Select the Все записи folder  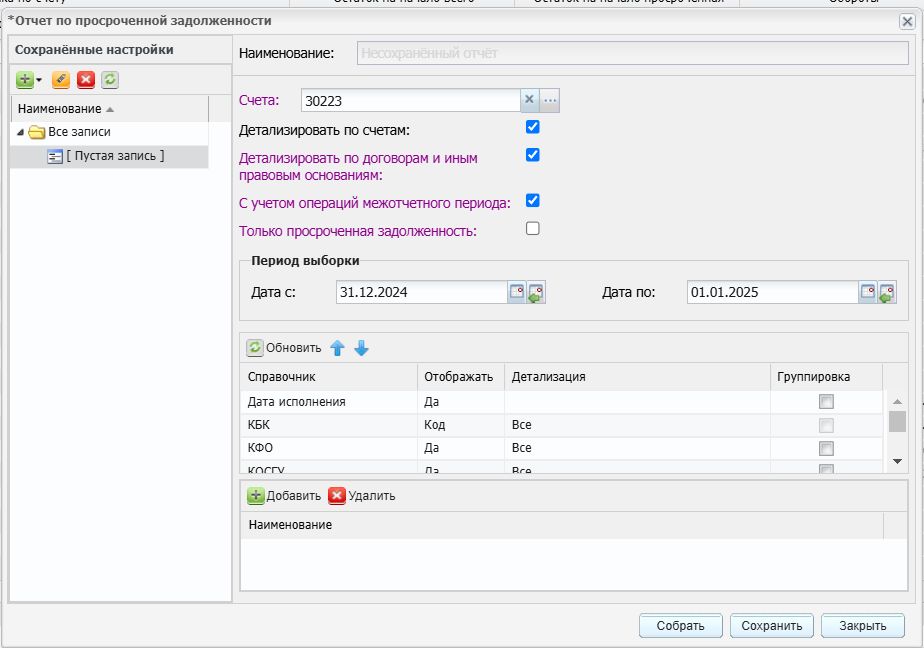click(x=79, y=132)
